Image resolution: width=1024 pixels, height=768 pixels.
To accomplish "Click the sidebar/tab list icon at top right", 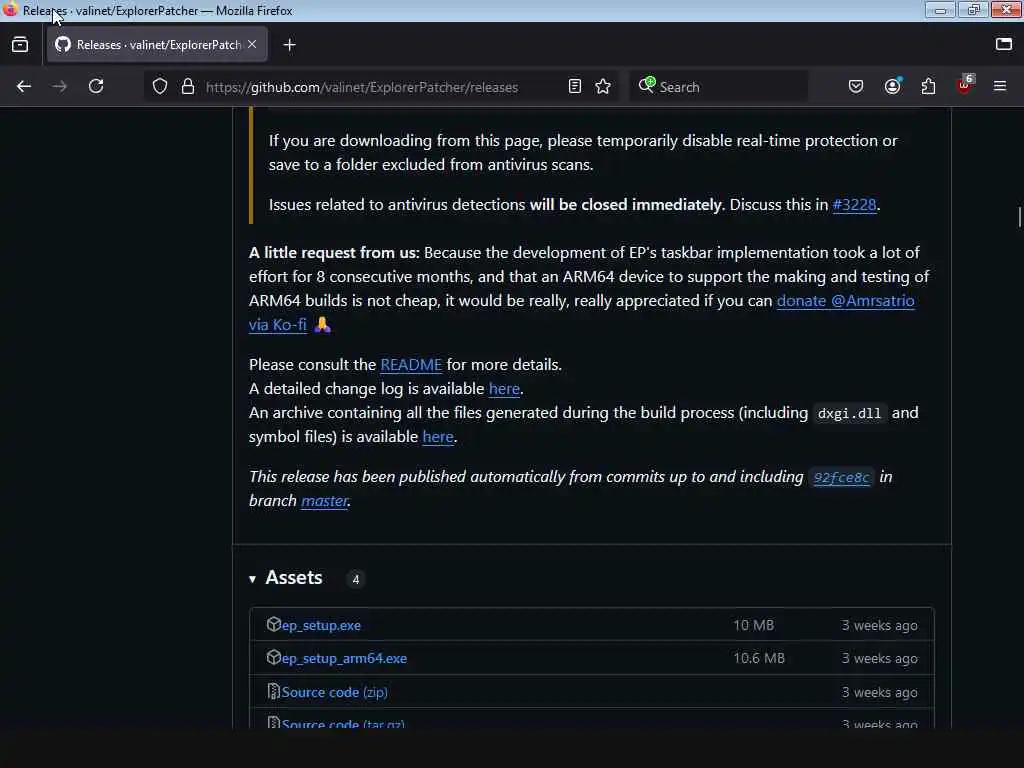I will (x=1004, y=44).
